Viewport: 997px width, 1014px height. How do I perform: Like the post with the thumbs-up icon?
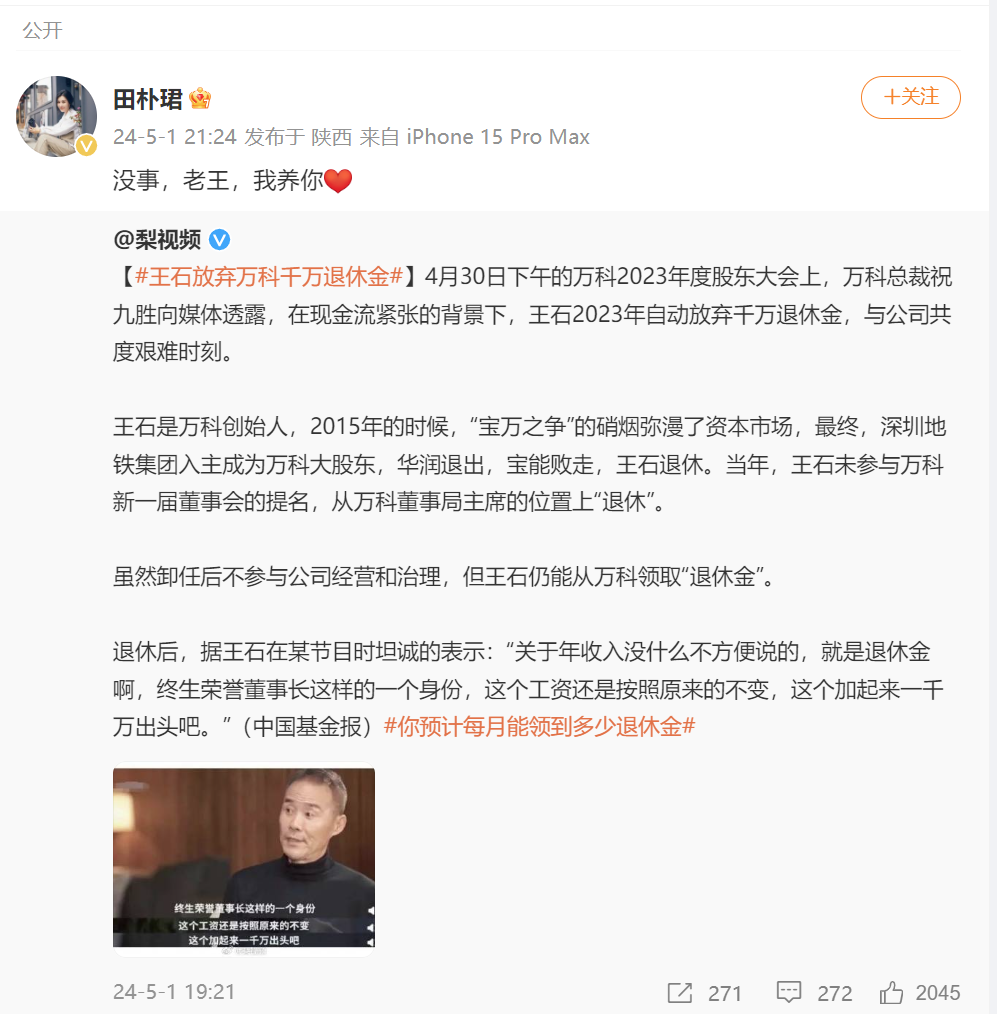[892, 993]
